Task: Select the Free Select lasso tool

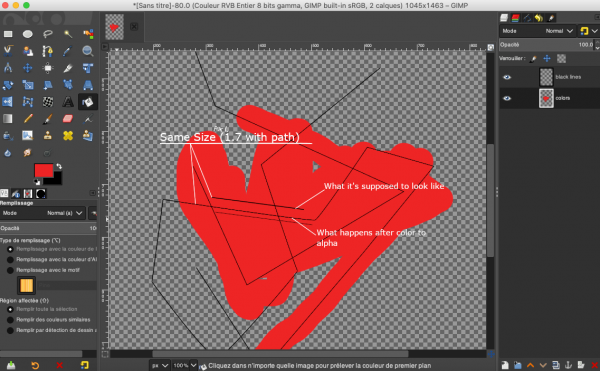Action: click(x=48, y=34)
